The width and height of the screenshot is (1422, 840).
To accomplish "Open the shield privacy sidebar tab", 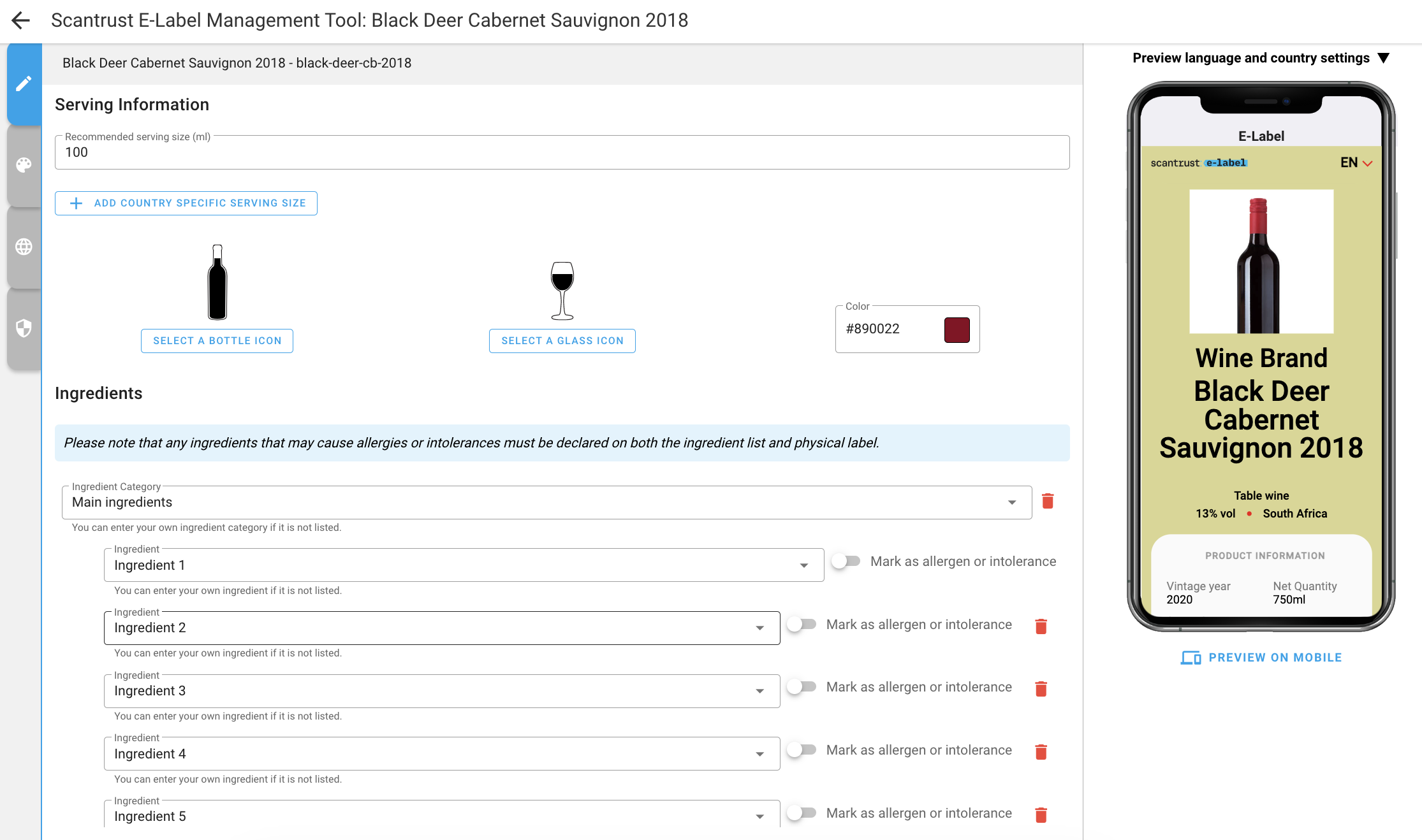I will click(x=24, y=328).
